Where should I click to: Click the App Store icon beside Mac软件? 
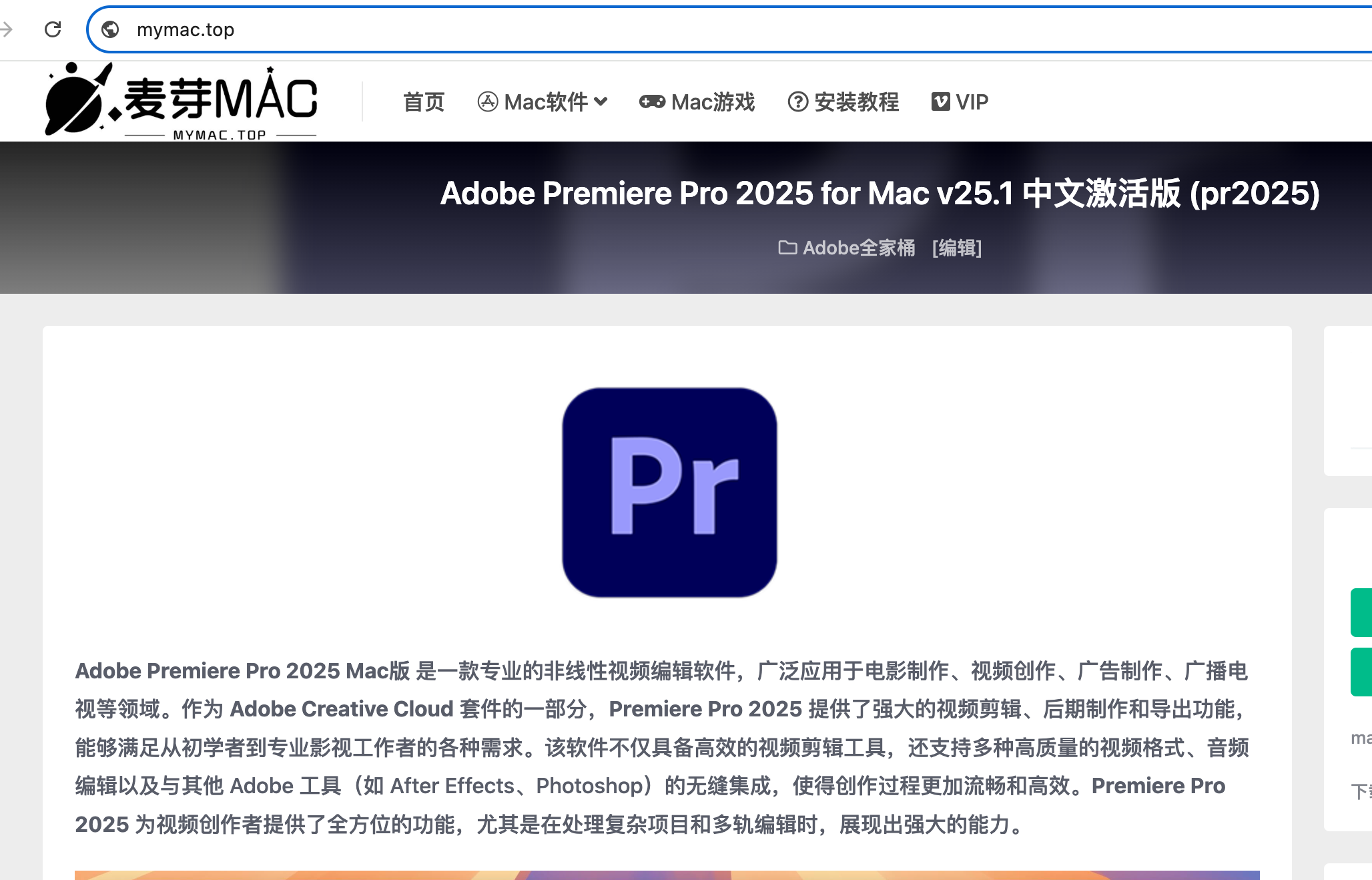488,102
